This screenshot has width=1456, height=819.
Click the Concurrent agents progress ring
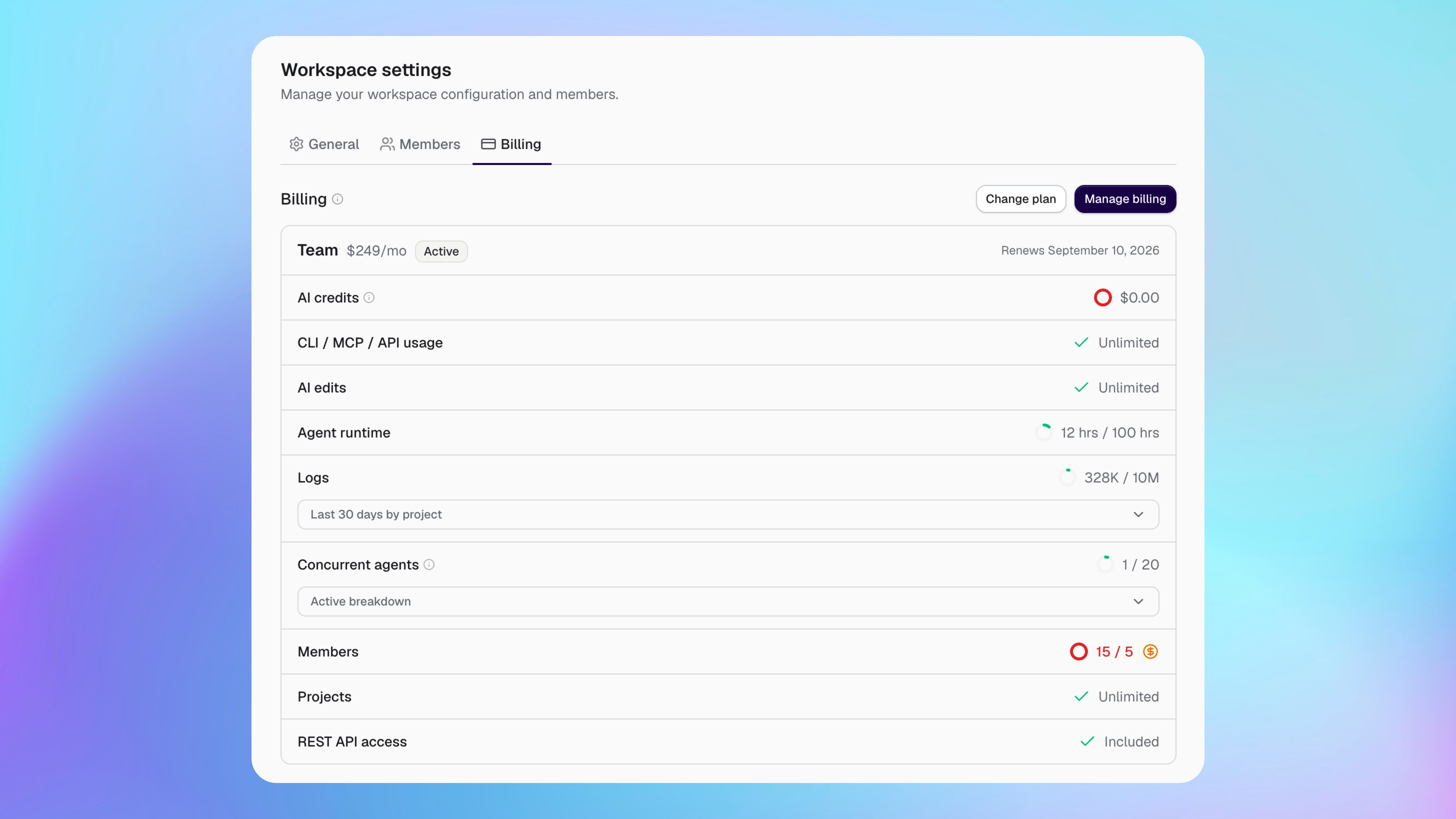(1105, 565)
